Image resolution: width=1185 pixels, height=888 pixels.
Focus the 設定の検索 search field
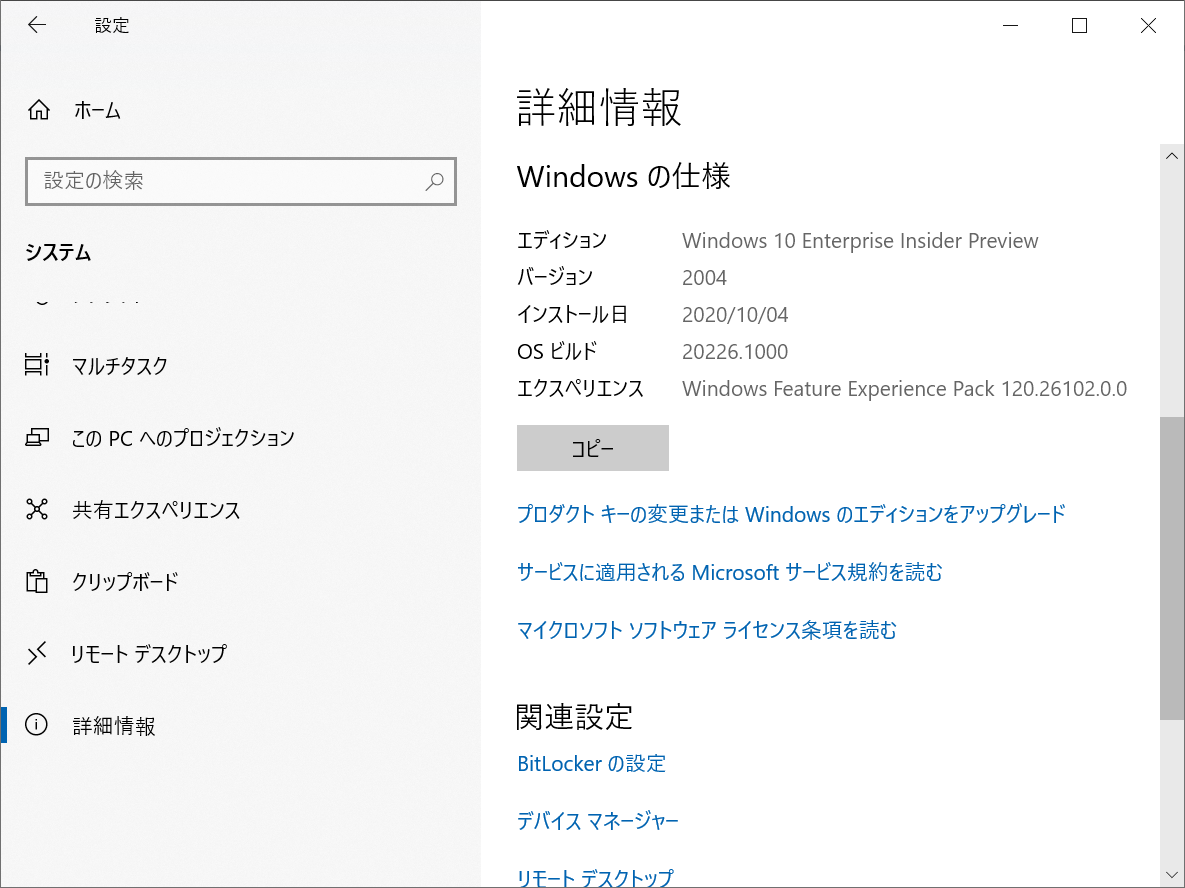(241, 181)
